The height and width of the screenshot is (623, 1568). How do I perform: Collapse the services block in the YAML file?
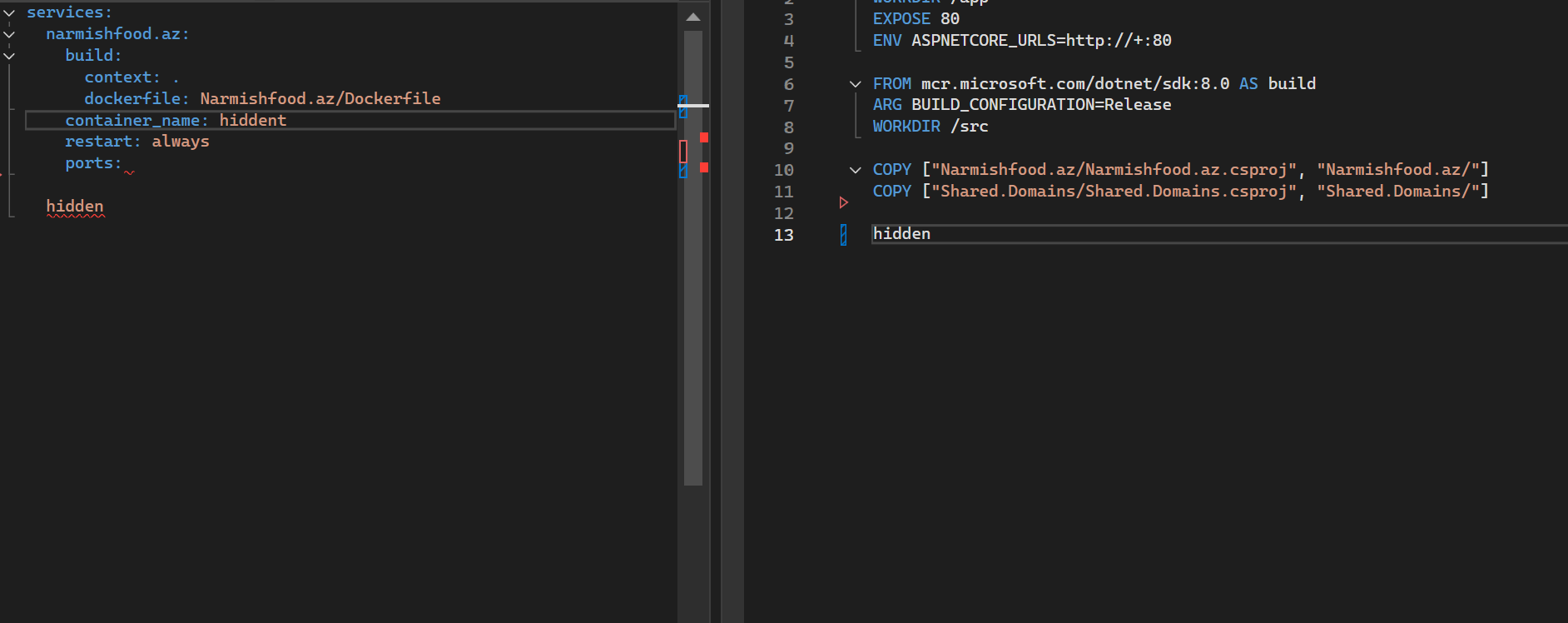(x=9, y=13)
